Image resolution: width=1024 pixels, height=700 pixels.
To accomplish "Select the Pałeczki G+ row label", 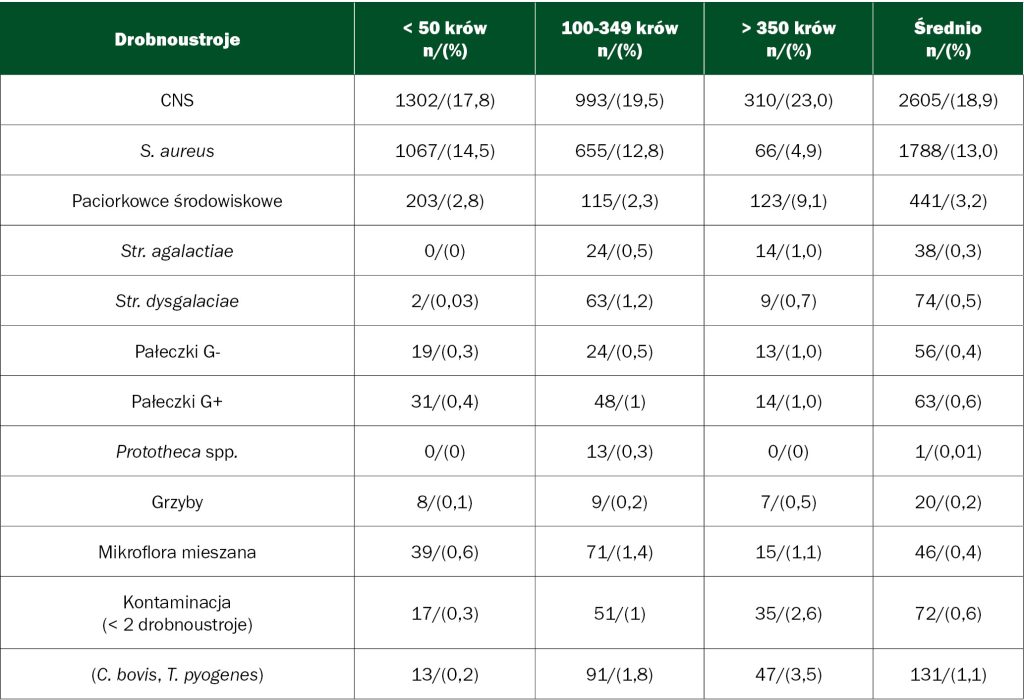I will [x=177, y=401].
